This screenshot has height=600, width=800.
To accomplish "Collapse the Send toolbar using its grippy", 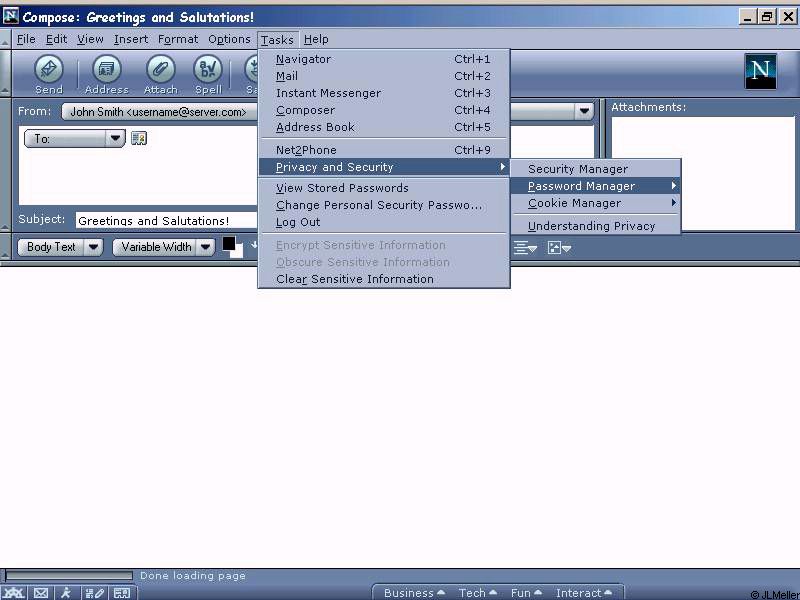I will coord(5,73).
